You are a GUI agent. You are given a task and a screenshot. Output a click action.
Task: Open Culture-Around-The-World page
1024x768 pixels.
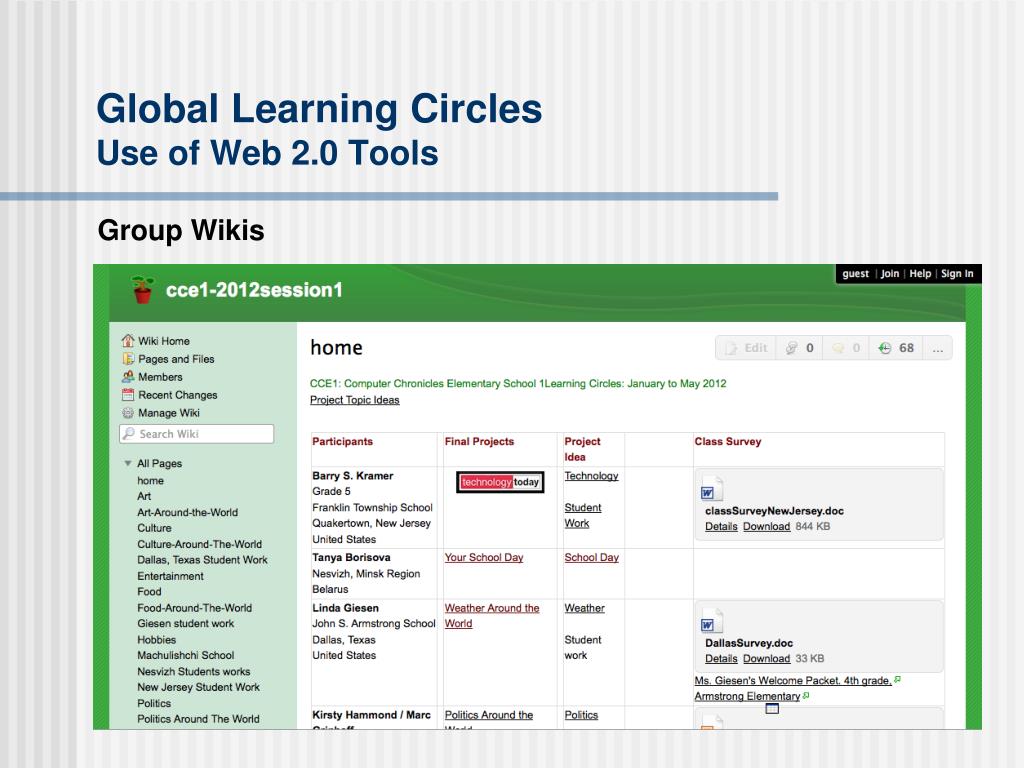(x=199, y=544)
